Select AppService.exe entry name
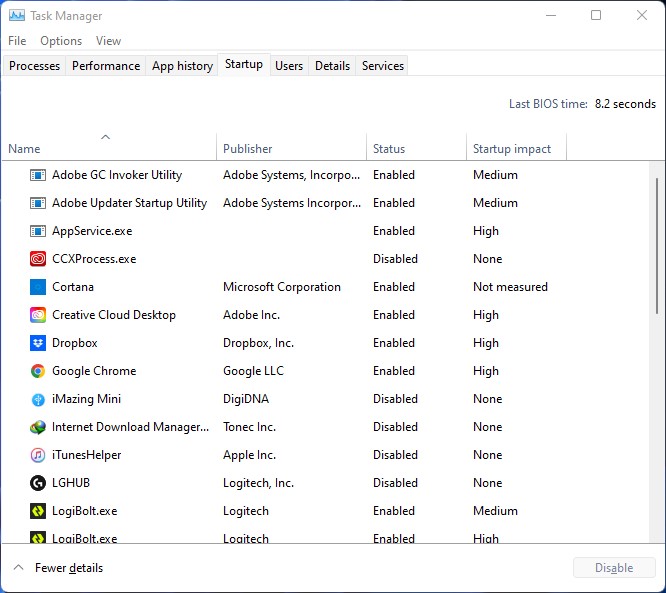This screenshot has width=666, height=593. coord(92,231)
